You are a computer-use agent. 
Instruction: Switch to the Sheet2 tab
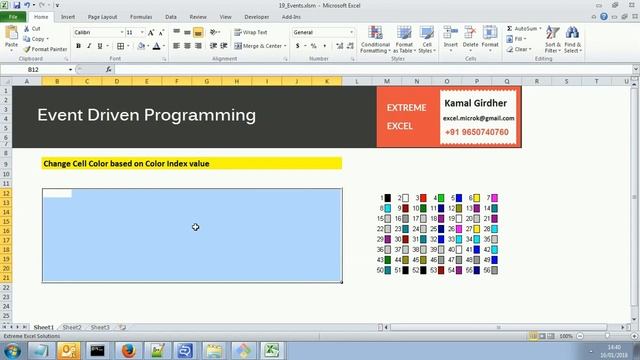[x=72, y=327]
